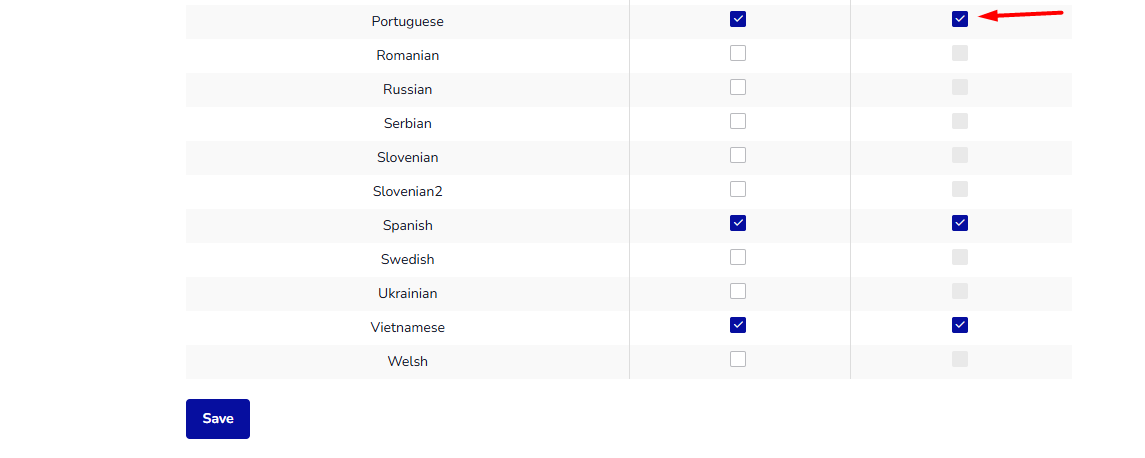Uncheck Portuguese first column checkbox
Viewport: 1145px width, 458px height.
[738, 20]
